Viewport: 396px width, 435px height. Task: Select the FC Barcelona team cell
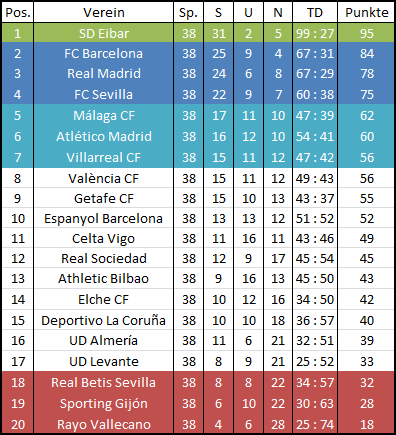103,54
